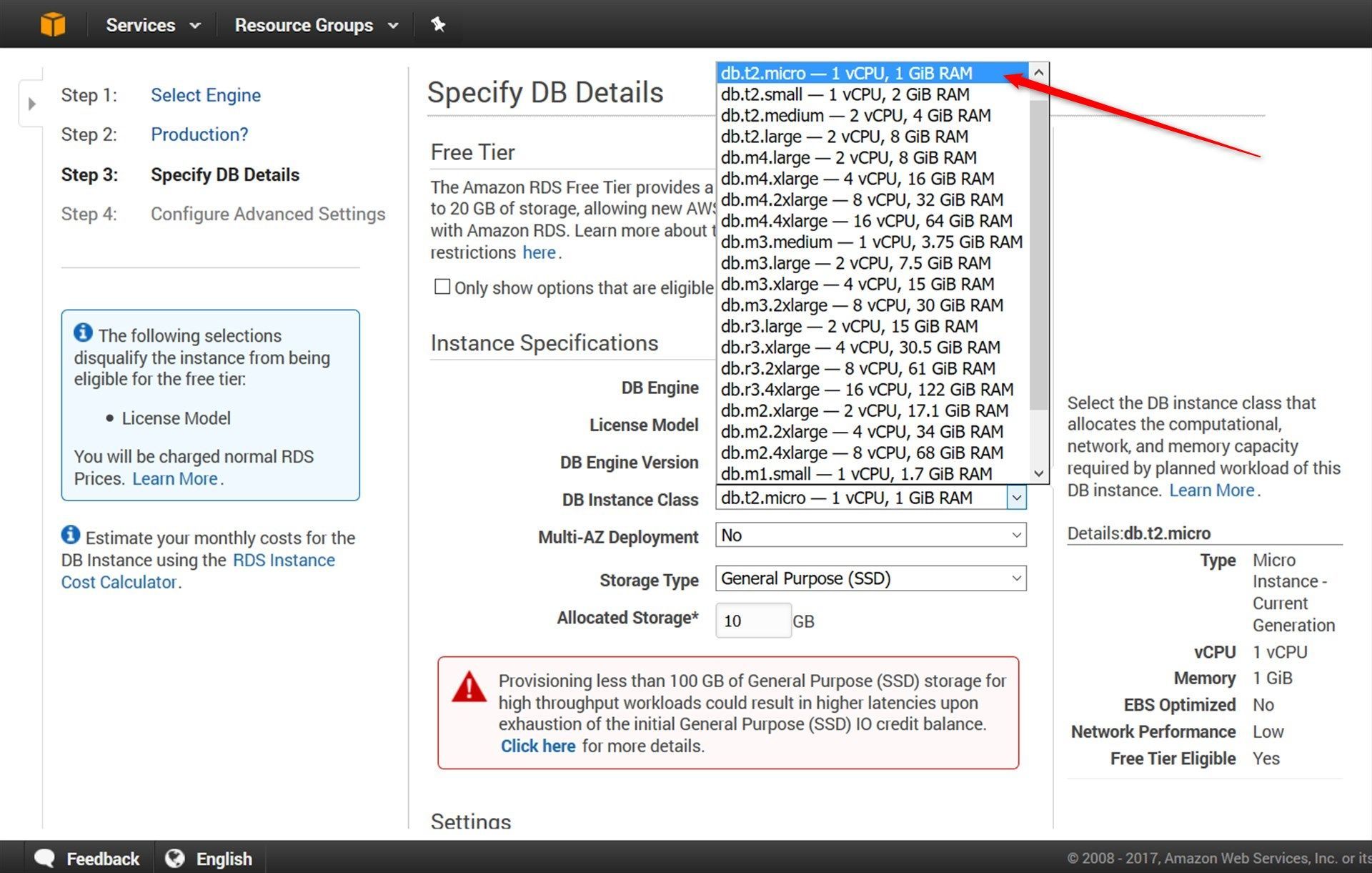Go to Step 2 Production?
The image size is (1372, 873).
[199, 134]
